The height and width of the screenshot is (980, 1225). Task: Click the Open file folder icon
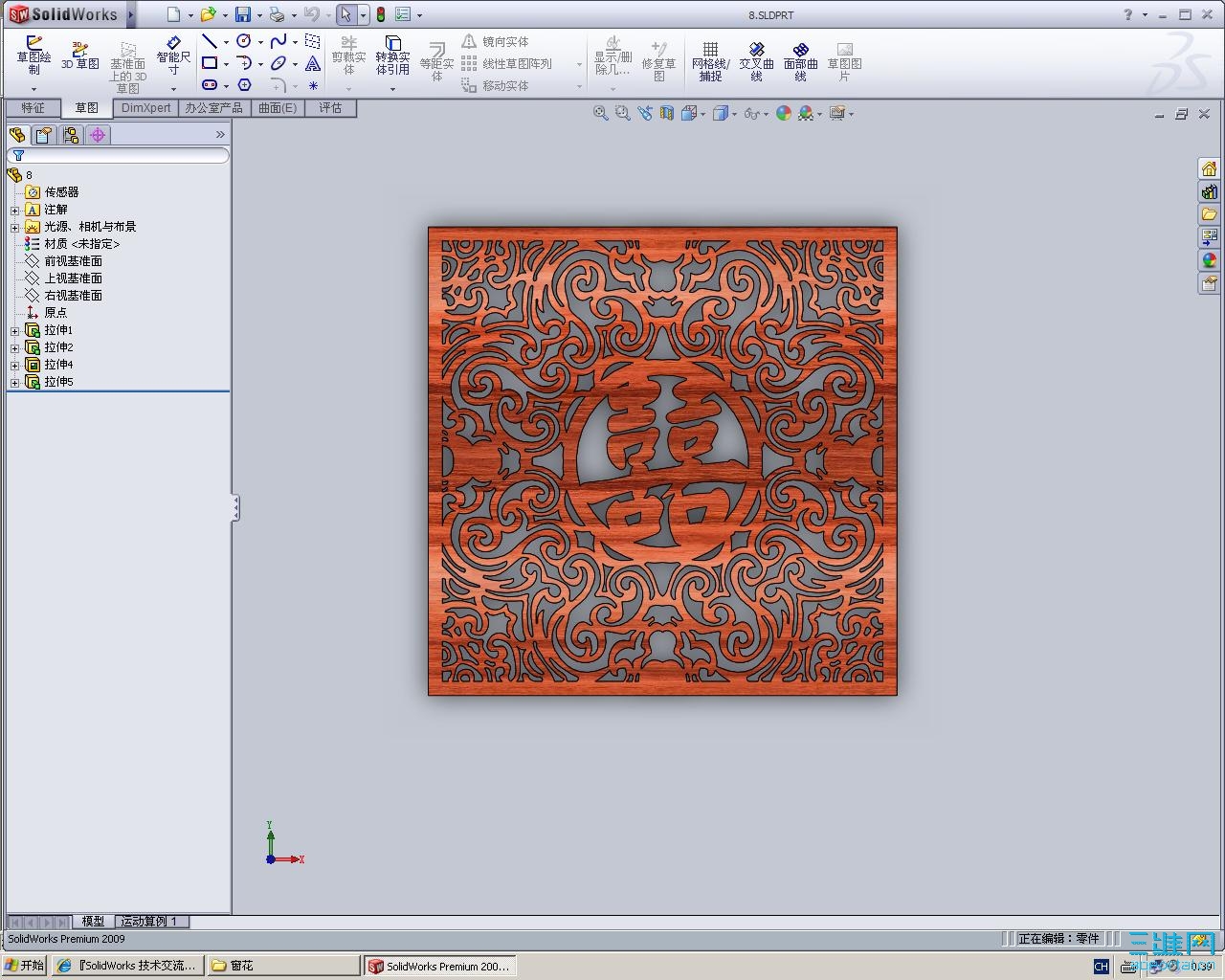pos(208,14)
